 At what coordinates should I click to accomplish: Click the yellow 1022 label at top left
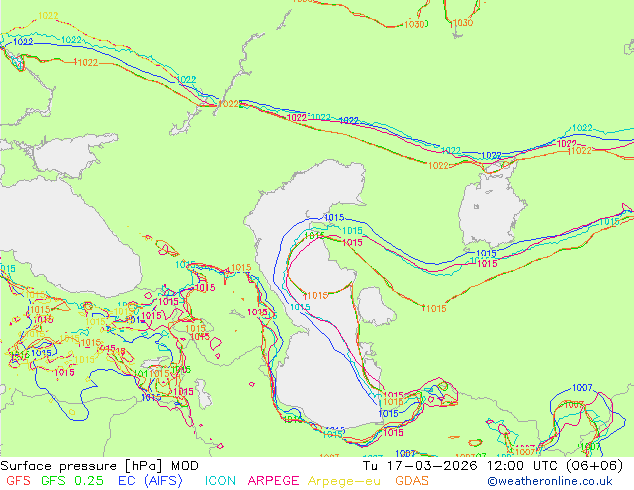[x=48, y=16]
